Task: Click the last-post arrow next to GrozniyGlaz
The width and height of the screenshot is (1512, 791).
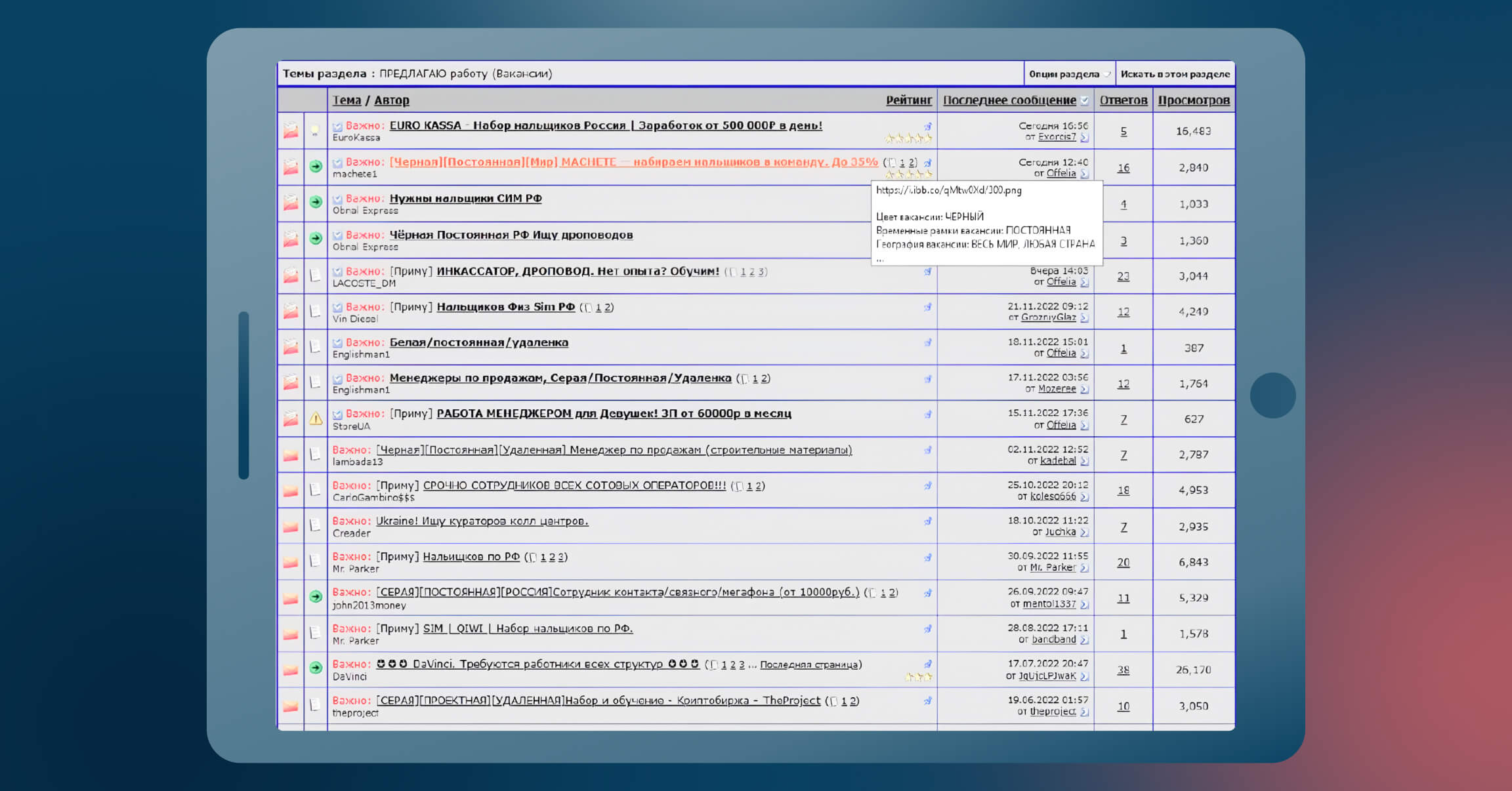Action: (x=1084, y=317)
